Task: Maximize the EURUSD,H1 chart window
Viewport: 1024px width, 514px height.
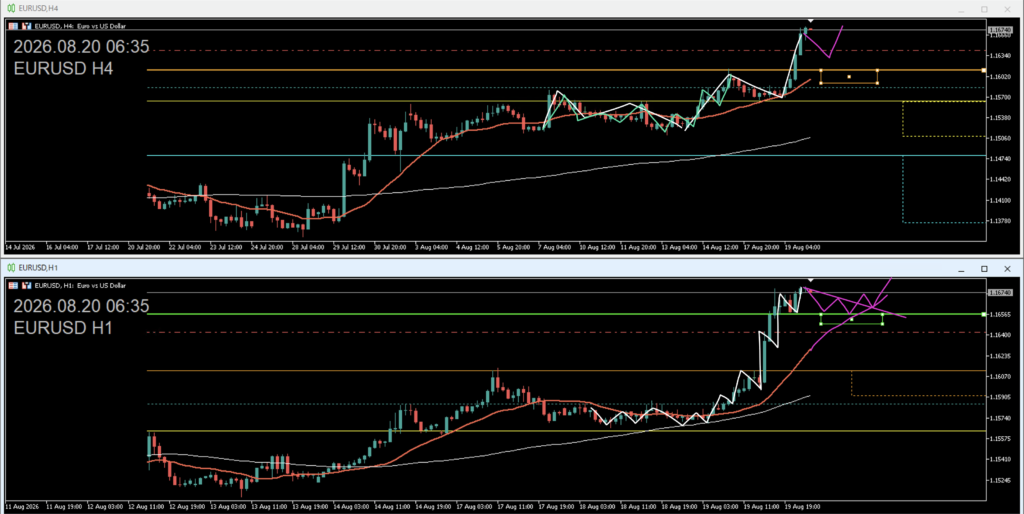Action: 984,268
